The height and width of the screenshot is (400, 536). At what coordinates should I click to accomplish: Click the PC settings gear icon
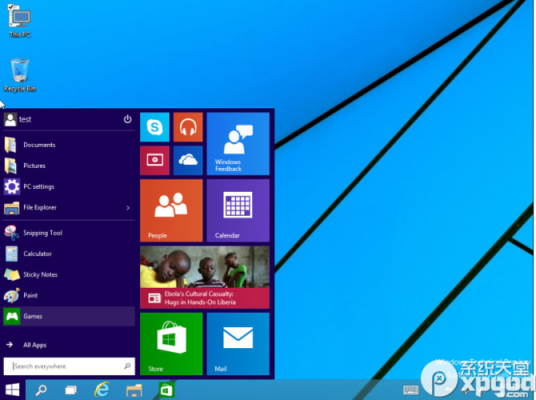[x=12, y=187]
